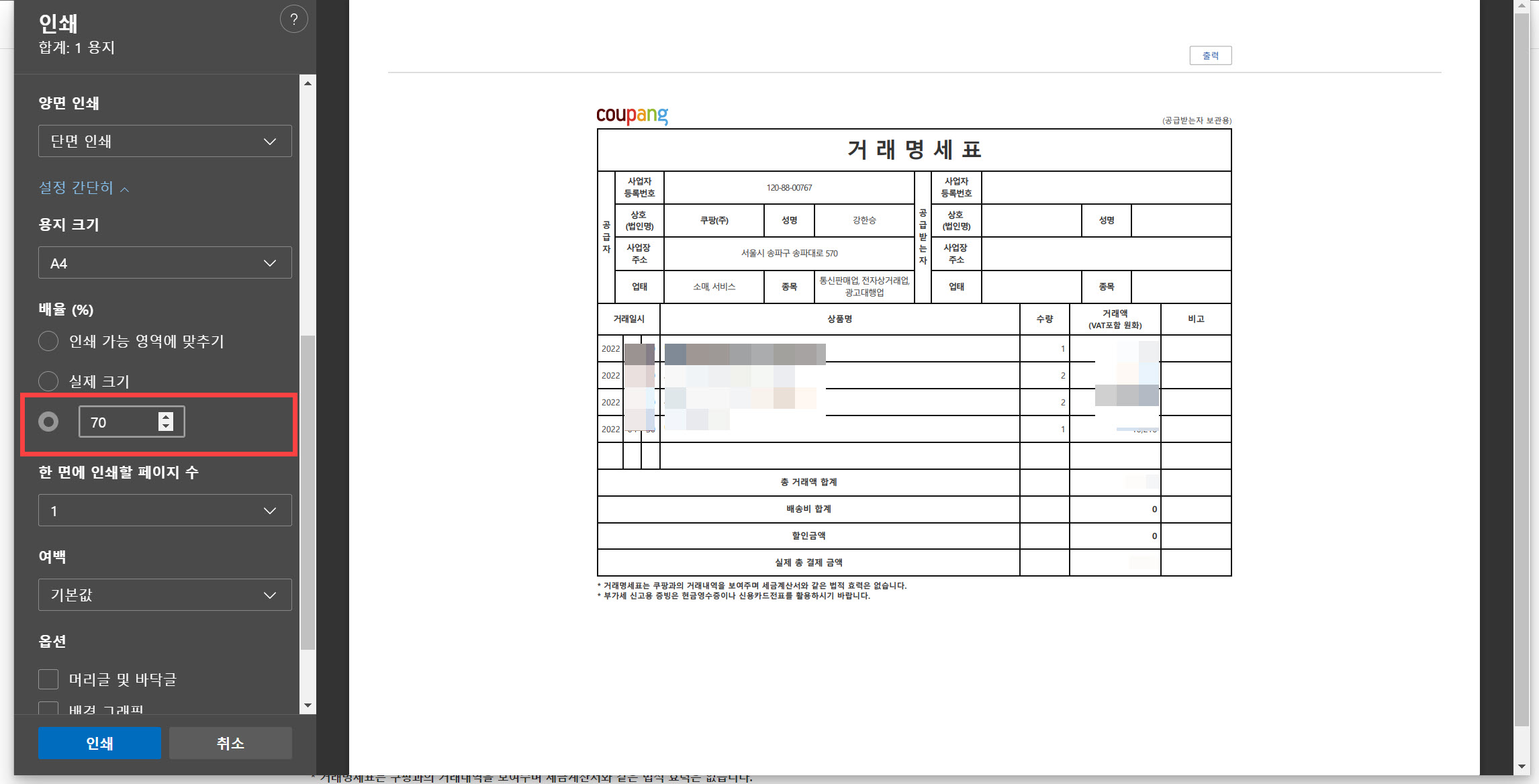Open the 양면 인쇄 dropdown
This screenshot has width=1539, height=784.
click(x=165, y=141)
